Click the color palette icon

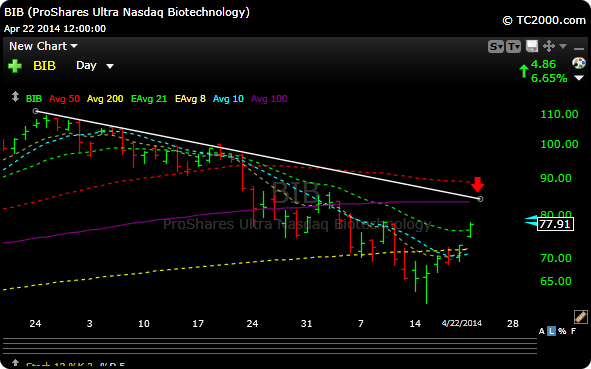[579, 63]
